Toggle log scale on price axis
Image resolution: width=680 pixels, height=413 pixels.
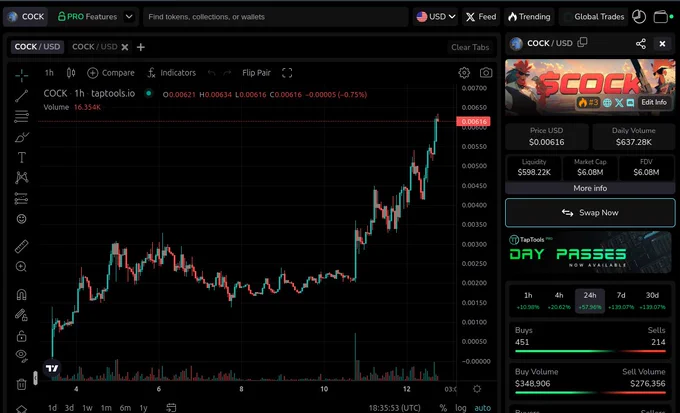point(461,408)
